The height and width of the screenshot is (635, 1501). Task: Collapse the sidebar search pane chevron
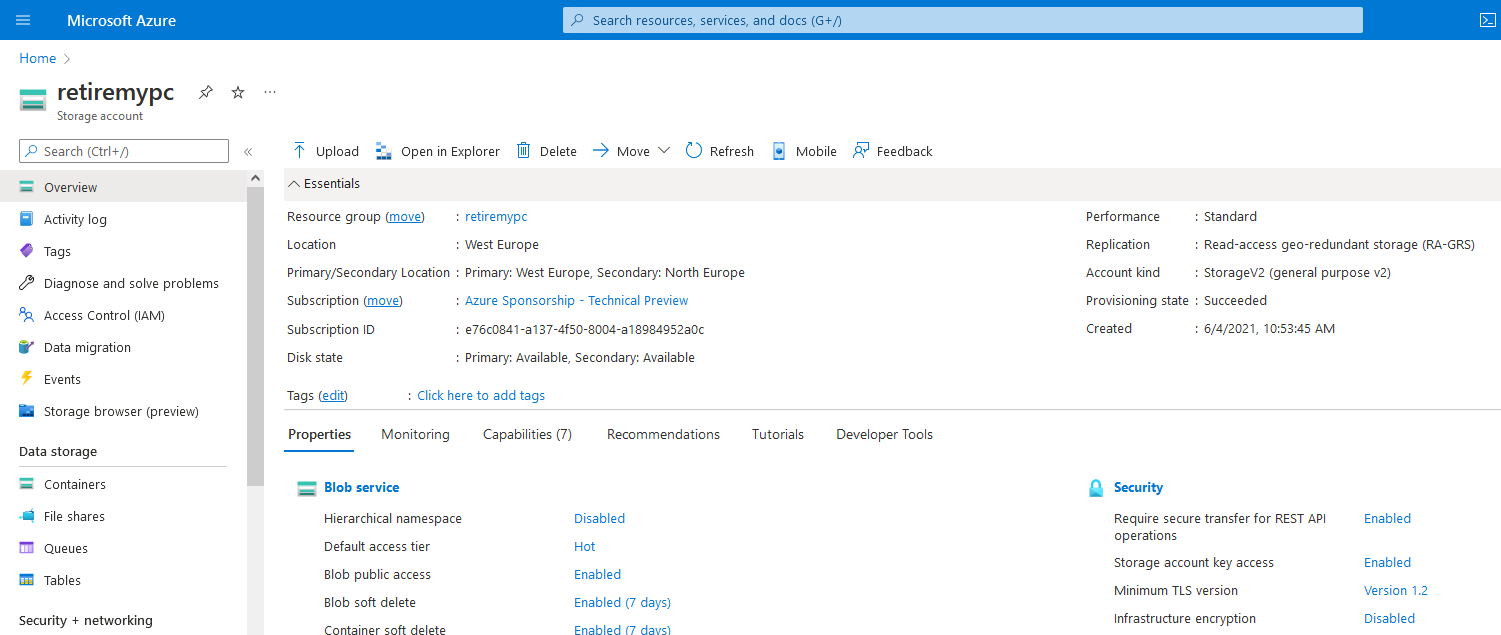coord(248,151)
